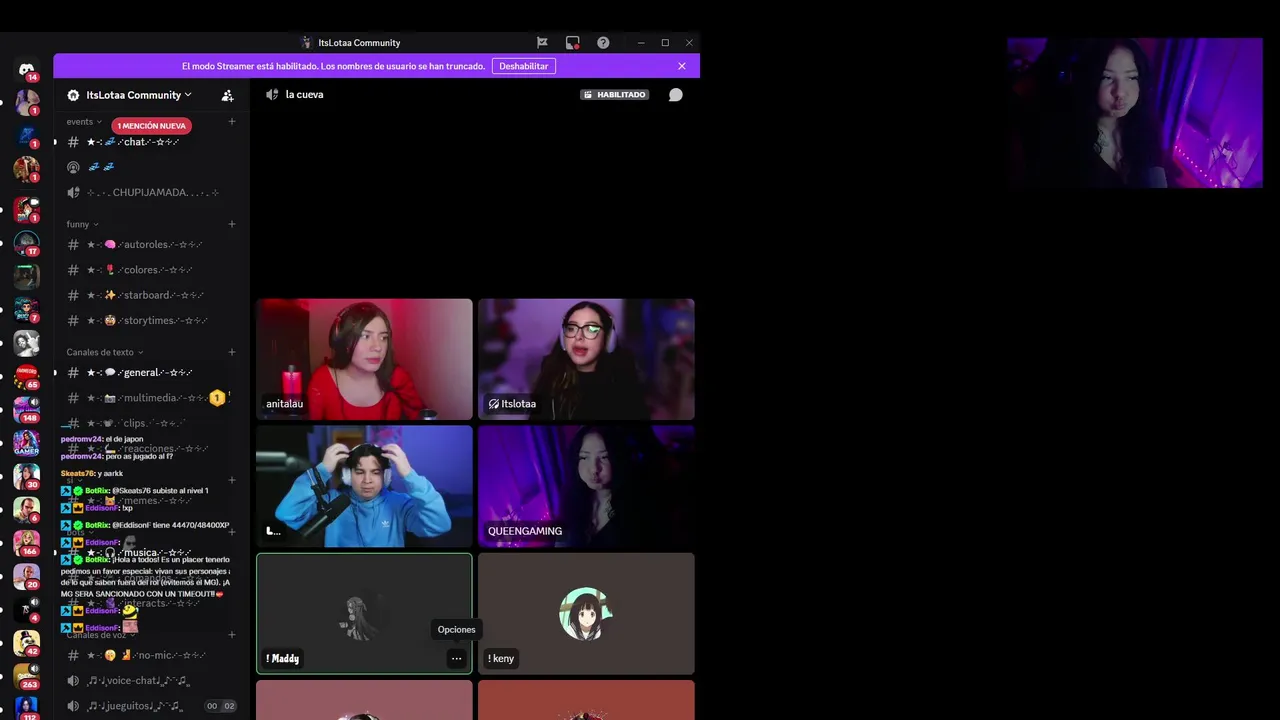
Task: Join the zzz stage channel
Action: point(150,167)
